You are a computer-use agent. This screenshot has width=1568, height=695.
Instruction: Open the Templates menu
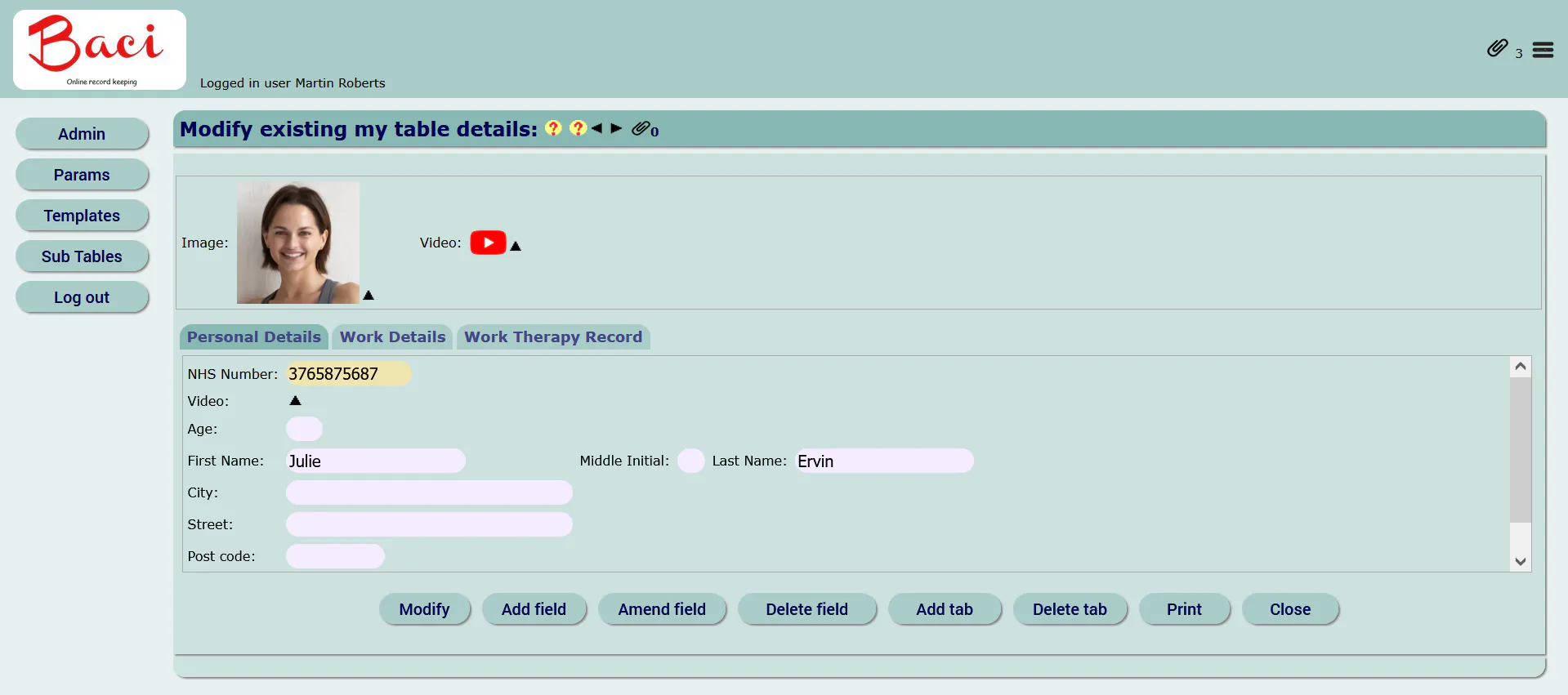pyautogui.click(x=82, y=216)
